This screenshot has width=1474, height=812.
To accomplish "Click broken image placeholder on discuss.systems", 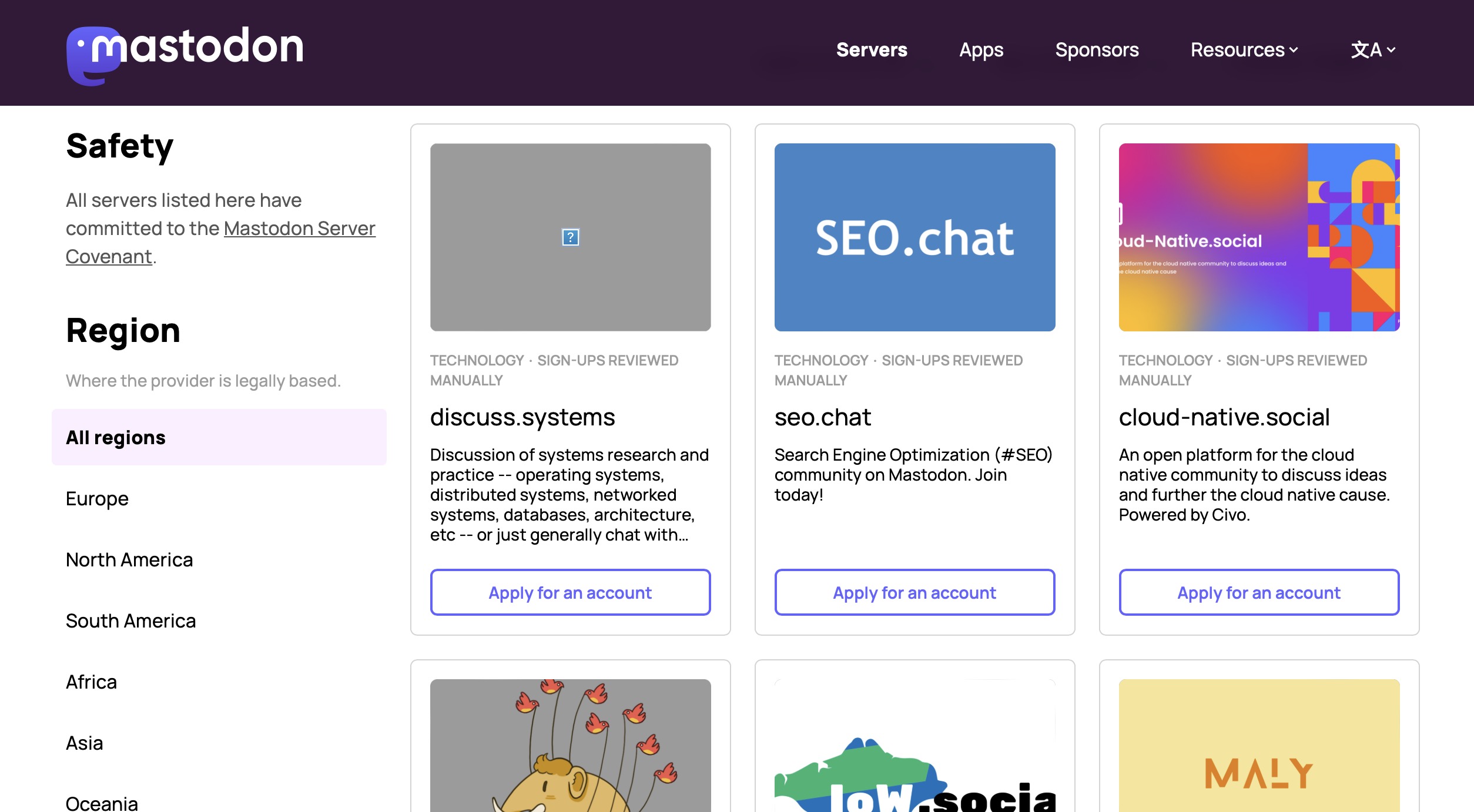I will tap(570, 237).
